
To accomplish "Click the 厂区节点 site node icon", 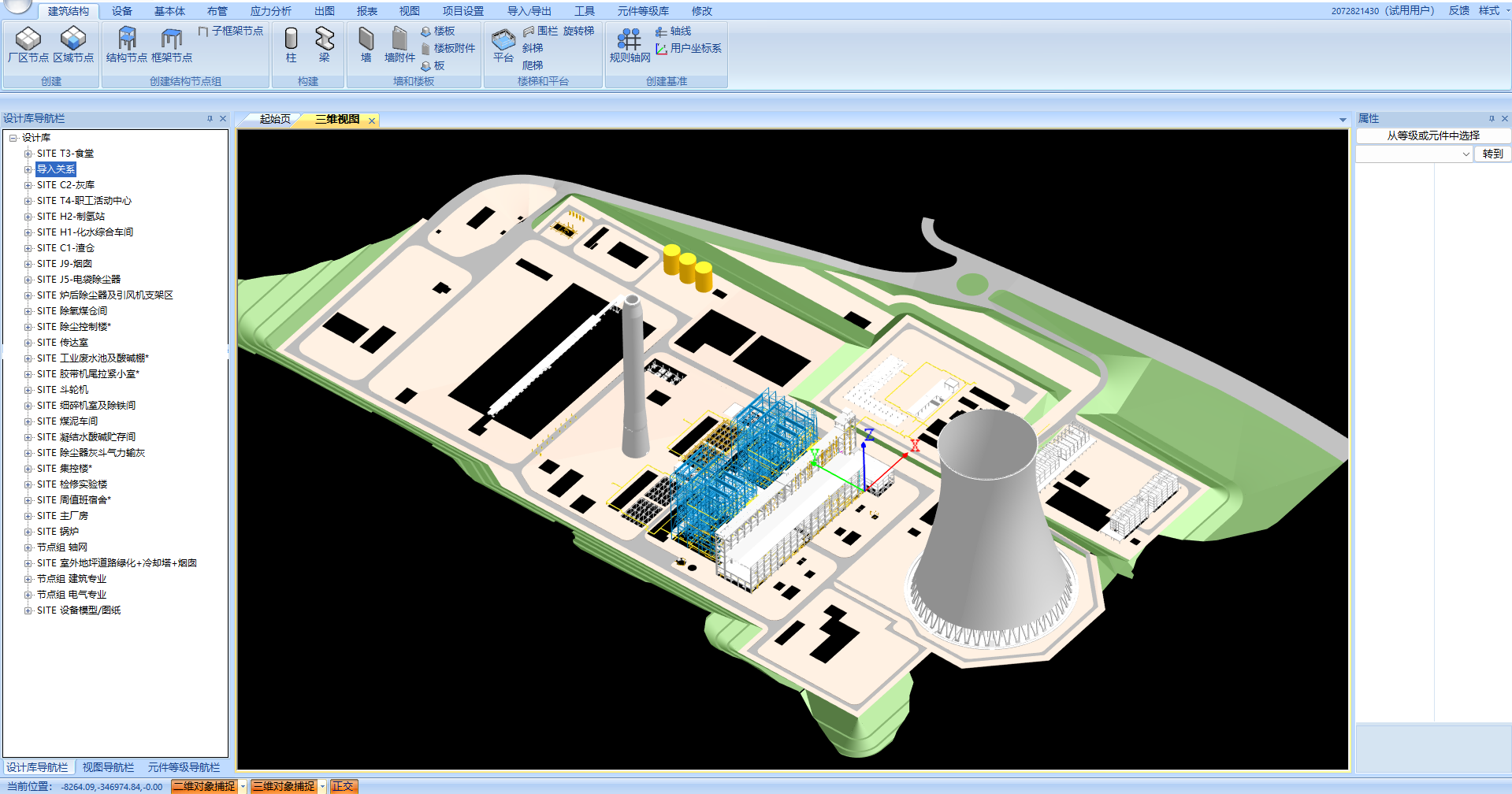I will coord(28,39).
